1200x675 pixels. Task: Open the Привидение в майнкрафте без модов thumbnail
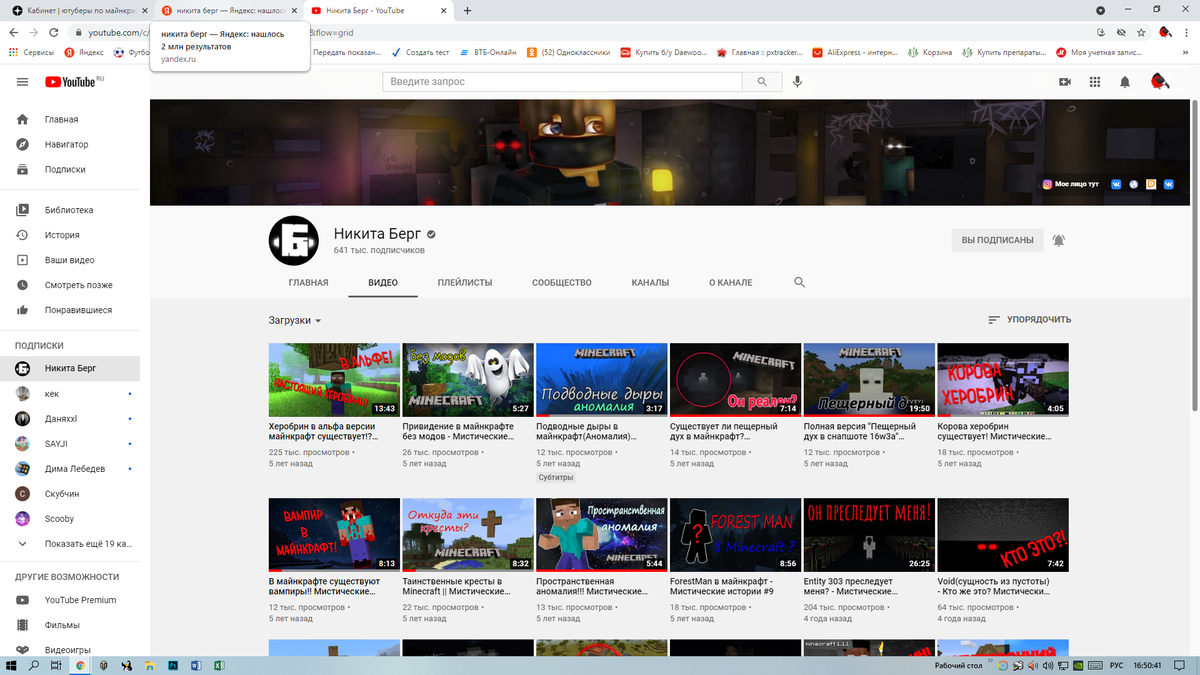point(467,380)
